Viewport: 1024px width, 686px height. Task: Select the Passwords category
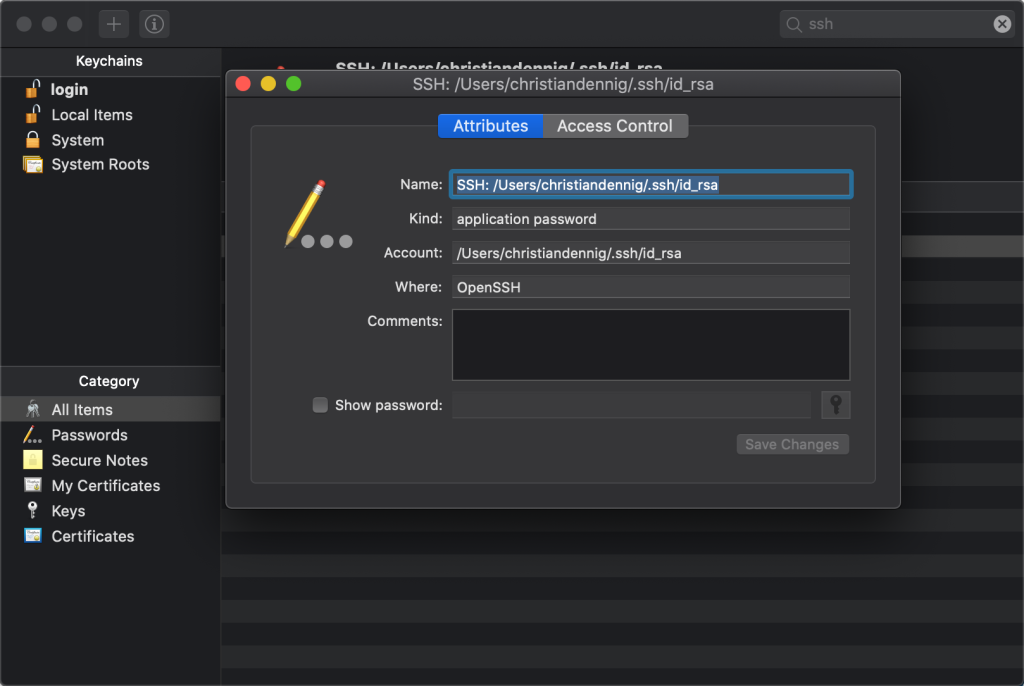click(x=89, y=435)
